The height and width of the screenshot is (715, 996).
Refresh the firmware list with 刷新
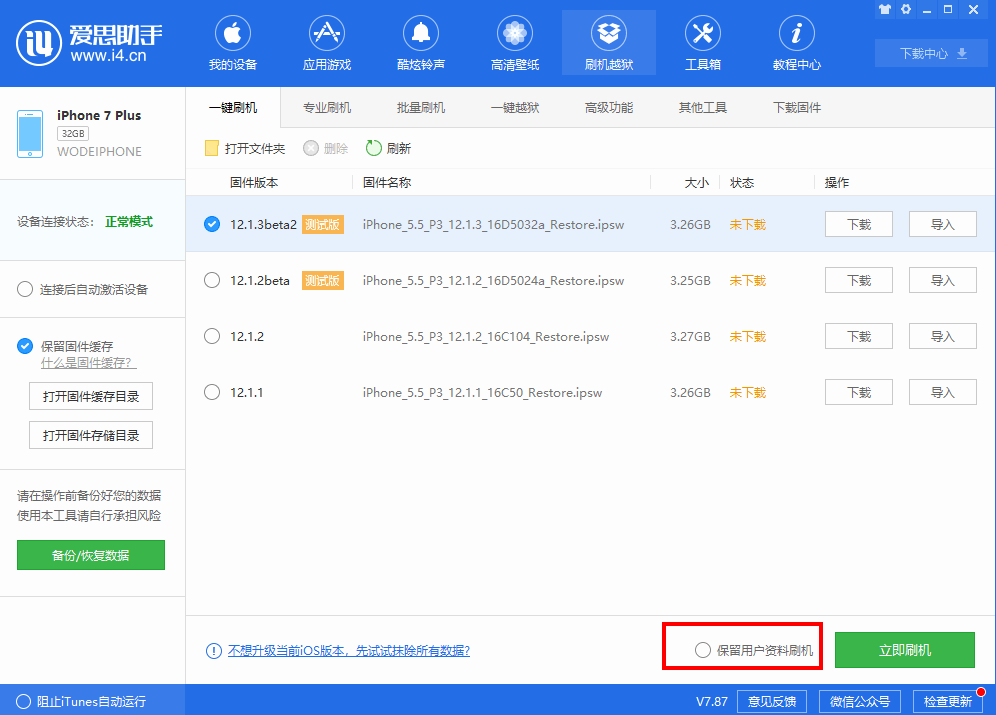tap(389, 147)
